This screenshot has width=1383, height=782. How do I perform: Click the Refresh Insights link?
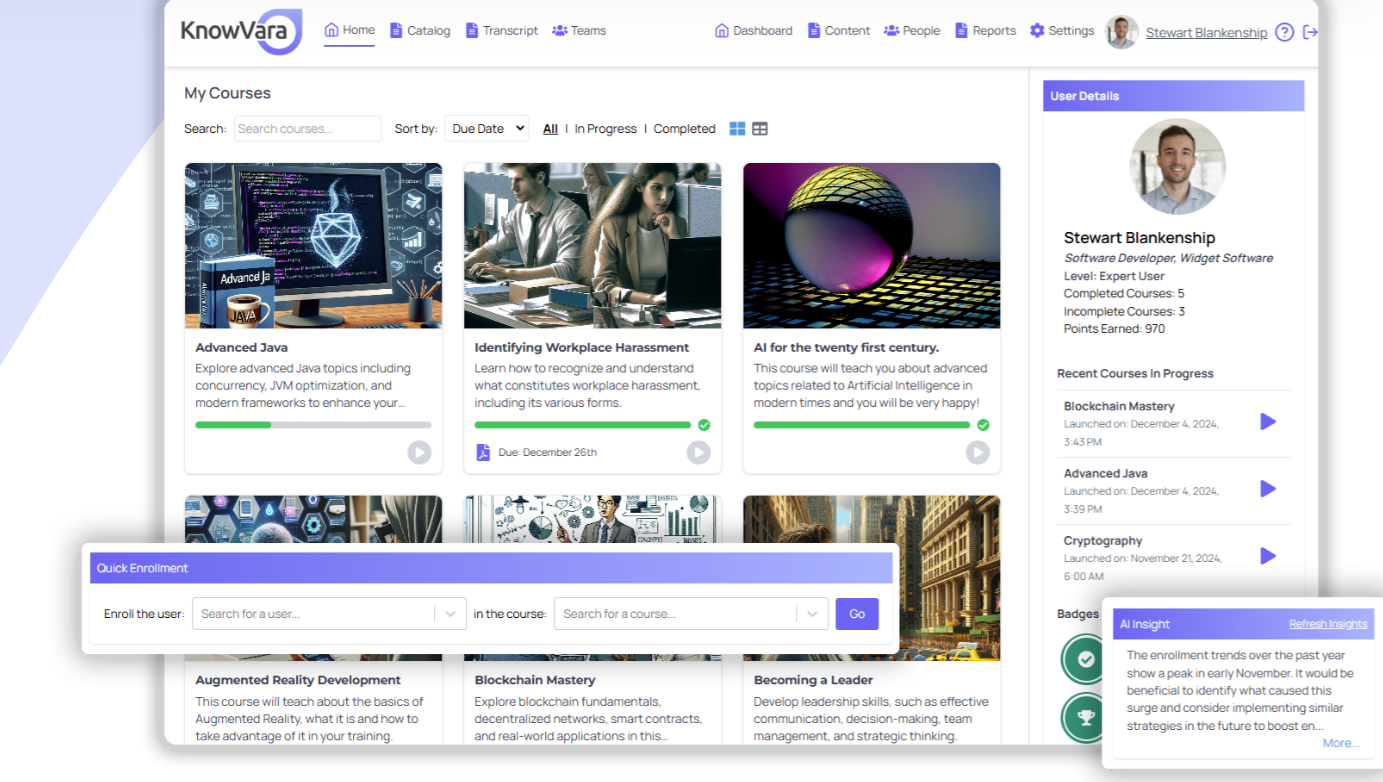[1328, 623]
